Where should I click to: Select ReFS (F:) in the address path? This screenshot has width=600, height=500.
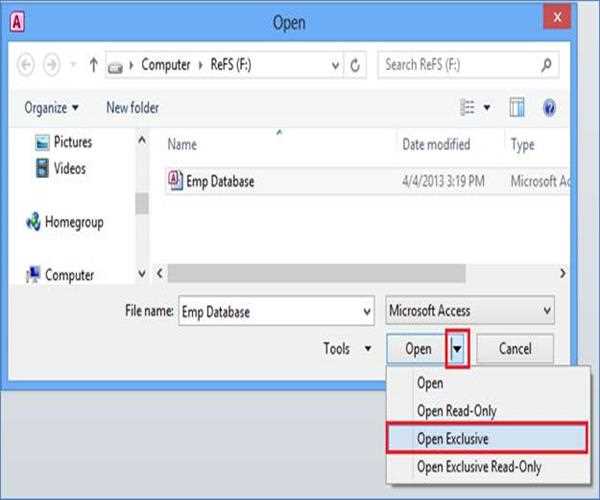[x=231, y=65]
